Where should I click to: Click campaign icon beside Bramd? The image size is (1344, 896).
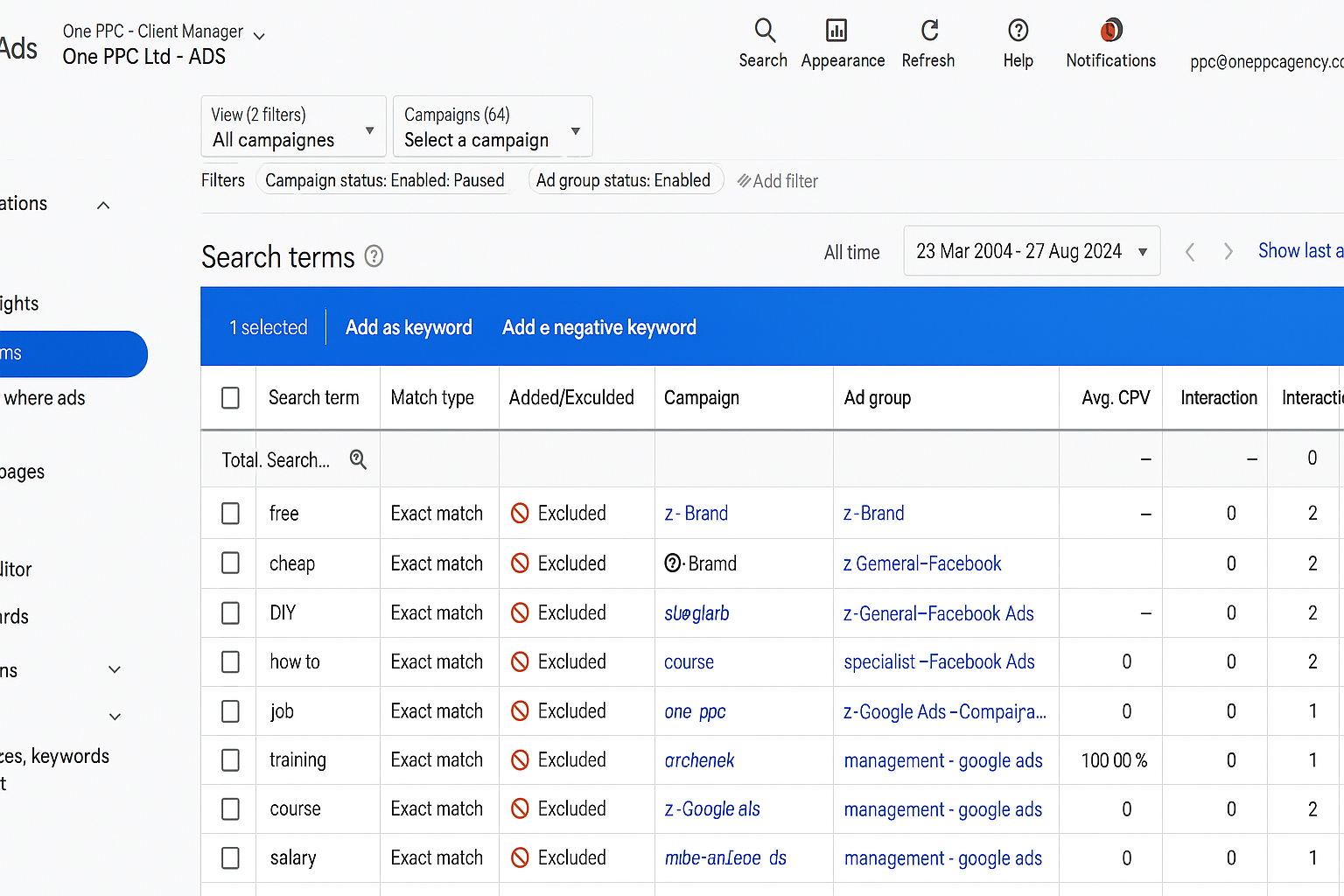673,563
